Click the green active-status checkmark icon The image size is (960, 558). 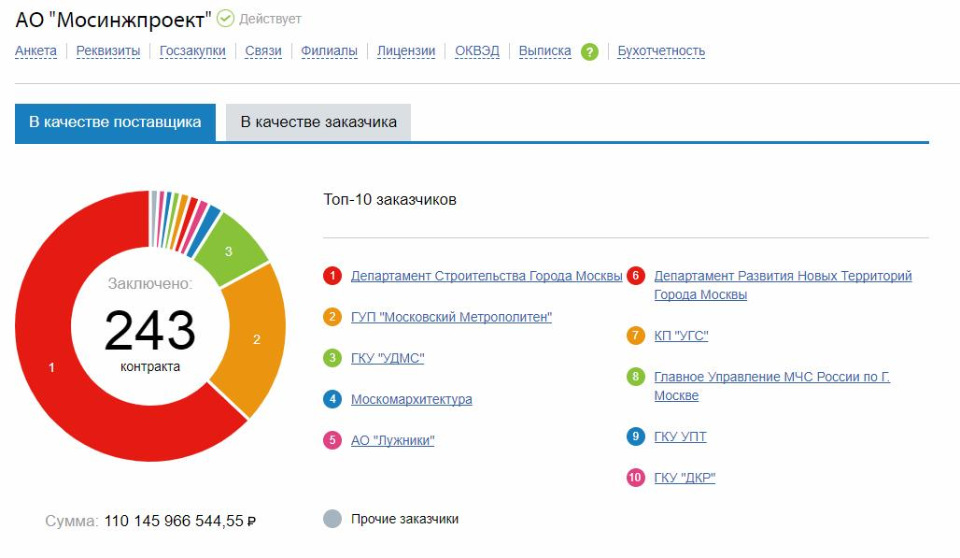pyautogui.click(x=225, y=19)
